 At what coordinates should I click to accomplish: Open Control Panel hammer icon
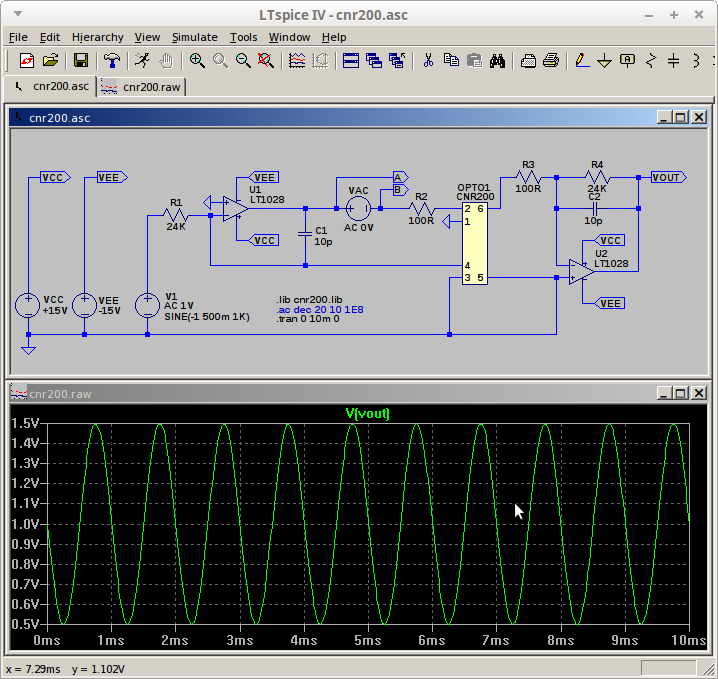pyautogui.click(x=112, y=60)
